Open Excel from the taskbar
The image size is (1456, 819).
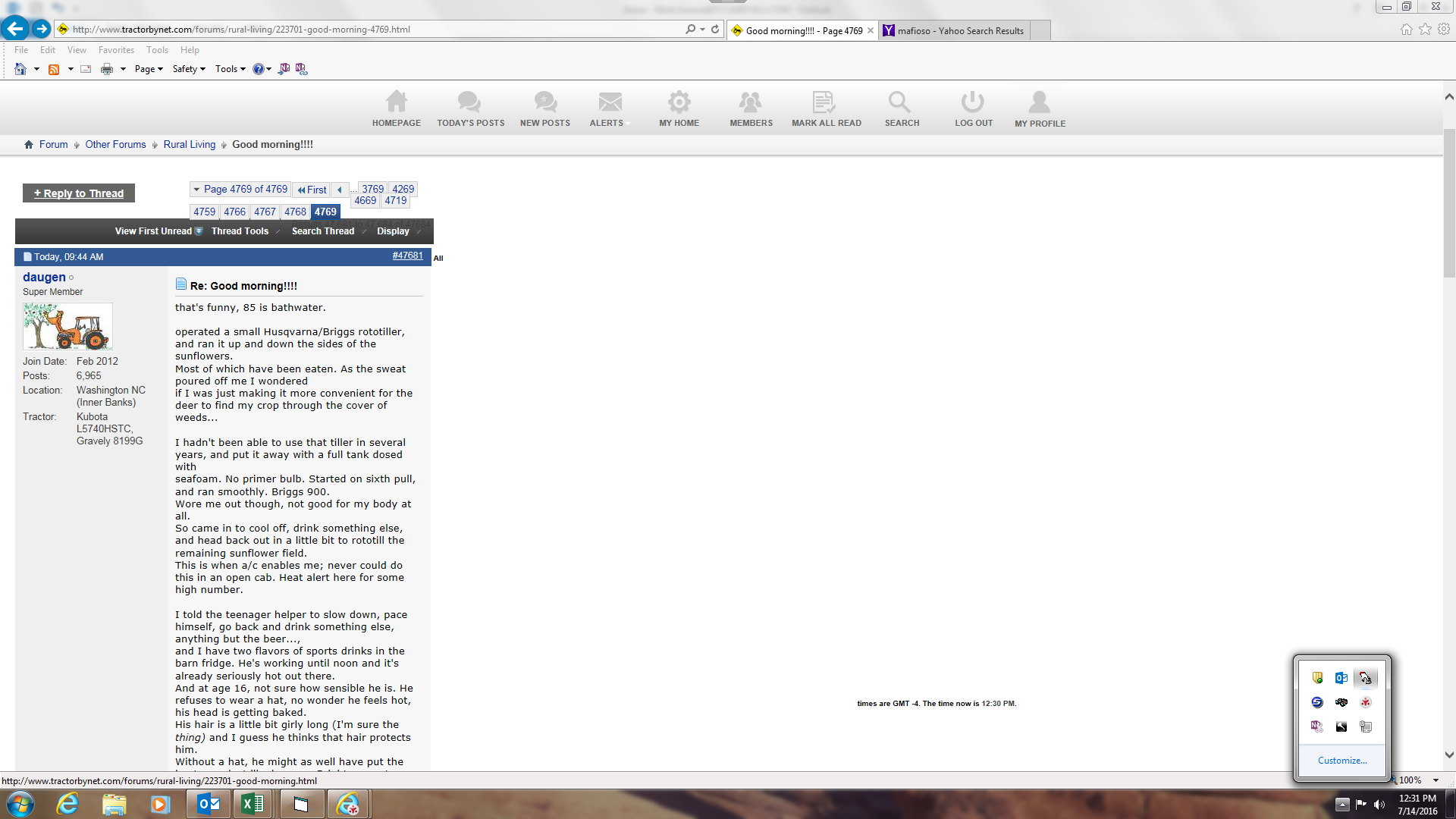coord(253,804)
